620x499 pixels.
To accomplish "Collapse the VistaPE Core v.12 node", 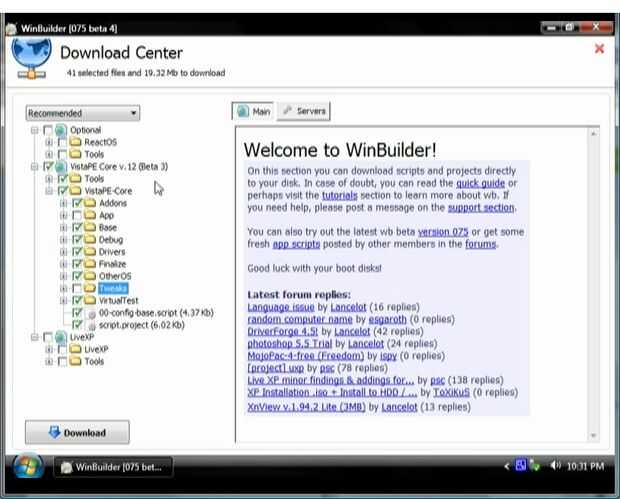I will click(x=34, y=166).
